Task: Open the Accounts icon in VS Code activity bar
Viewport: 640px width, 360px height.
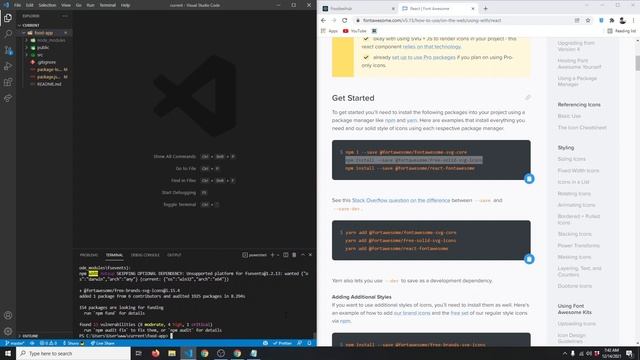Action: [8, 315]
